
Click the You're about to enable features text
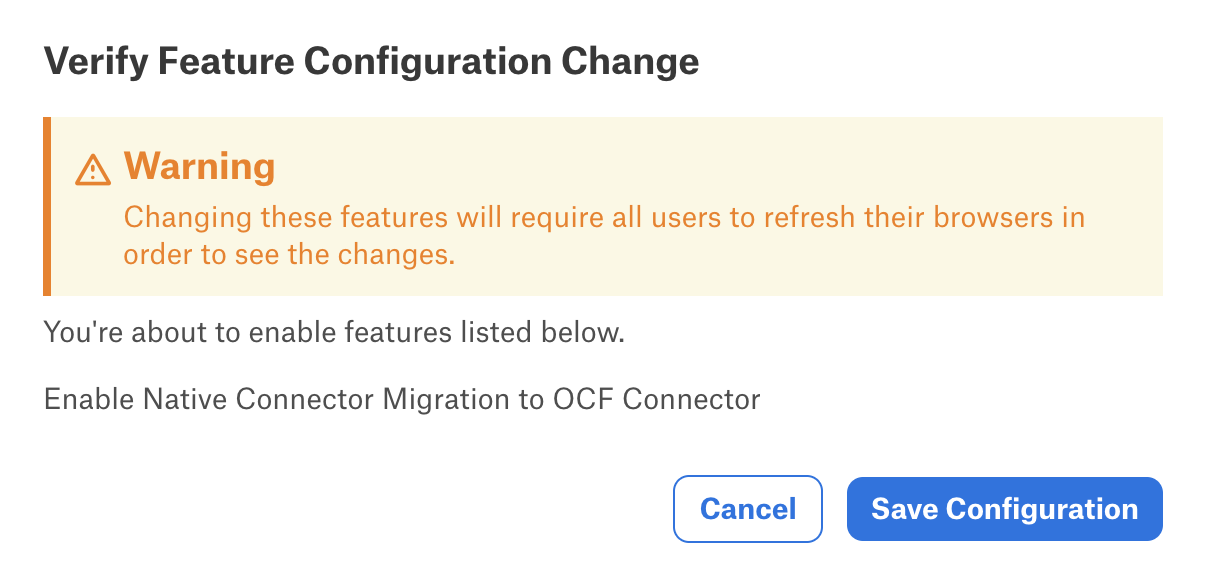(x=334, y=332)
